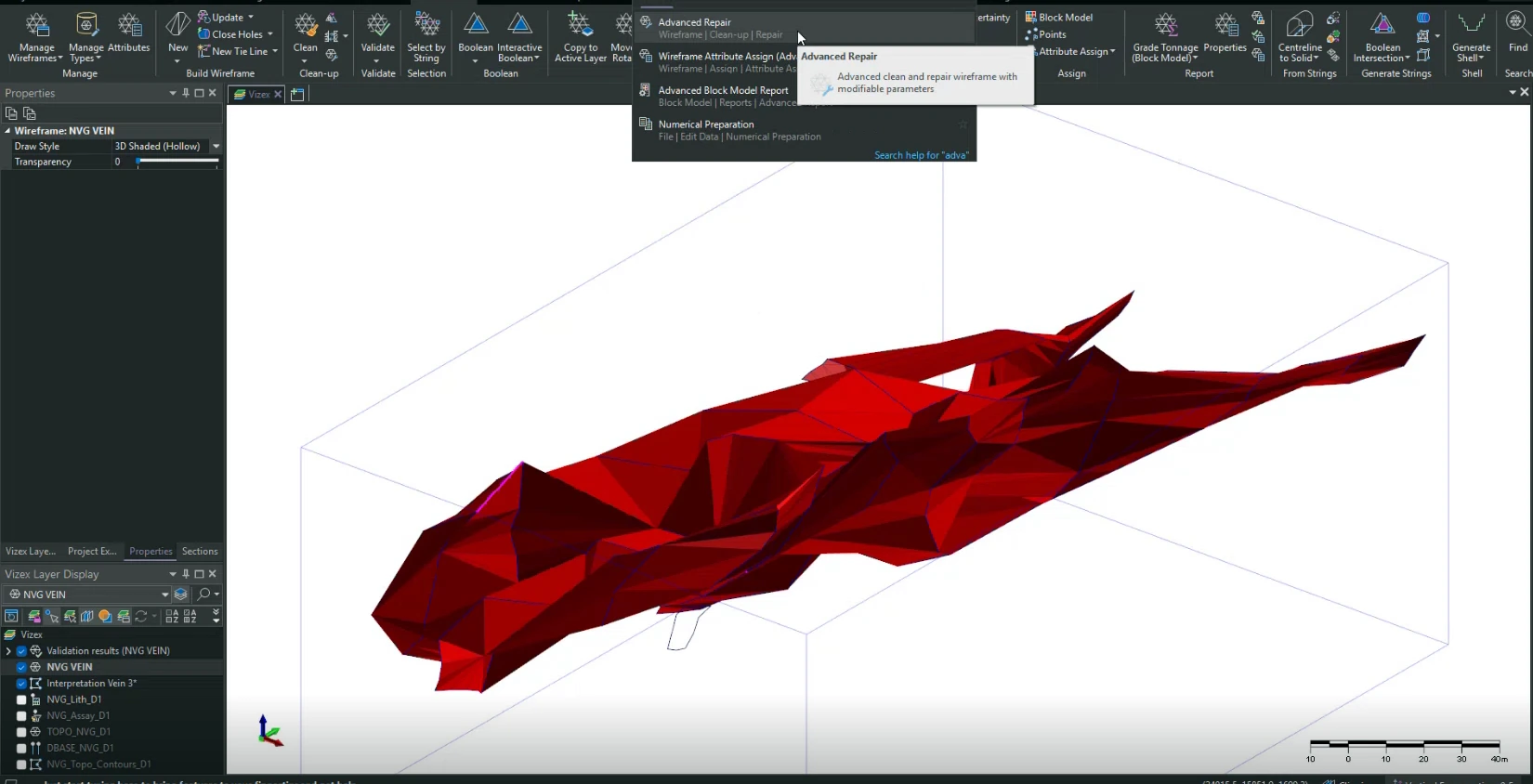1533x784 pixels.
Task: Click the select-on-click pointer icon in layer toolbar
Action: tap(52, 616)
